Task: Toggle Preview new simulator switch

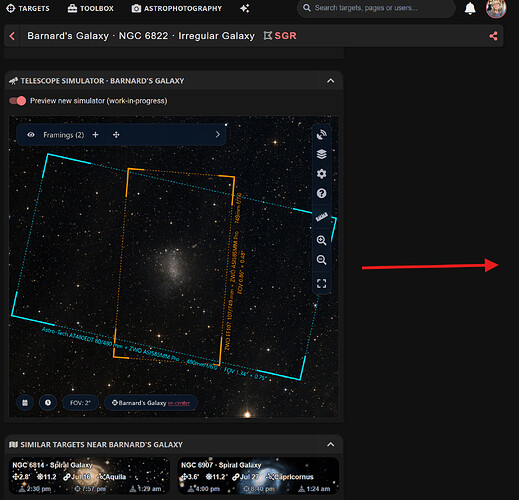Action: click(x=18, y=101)
